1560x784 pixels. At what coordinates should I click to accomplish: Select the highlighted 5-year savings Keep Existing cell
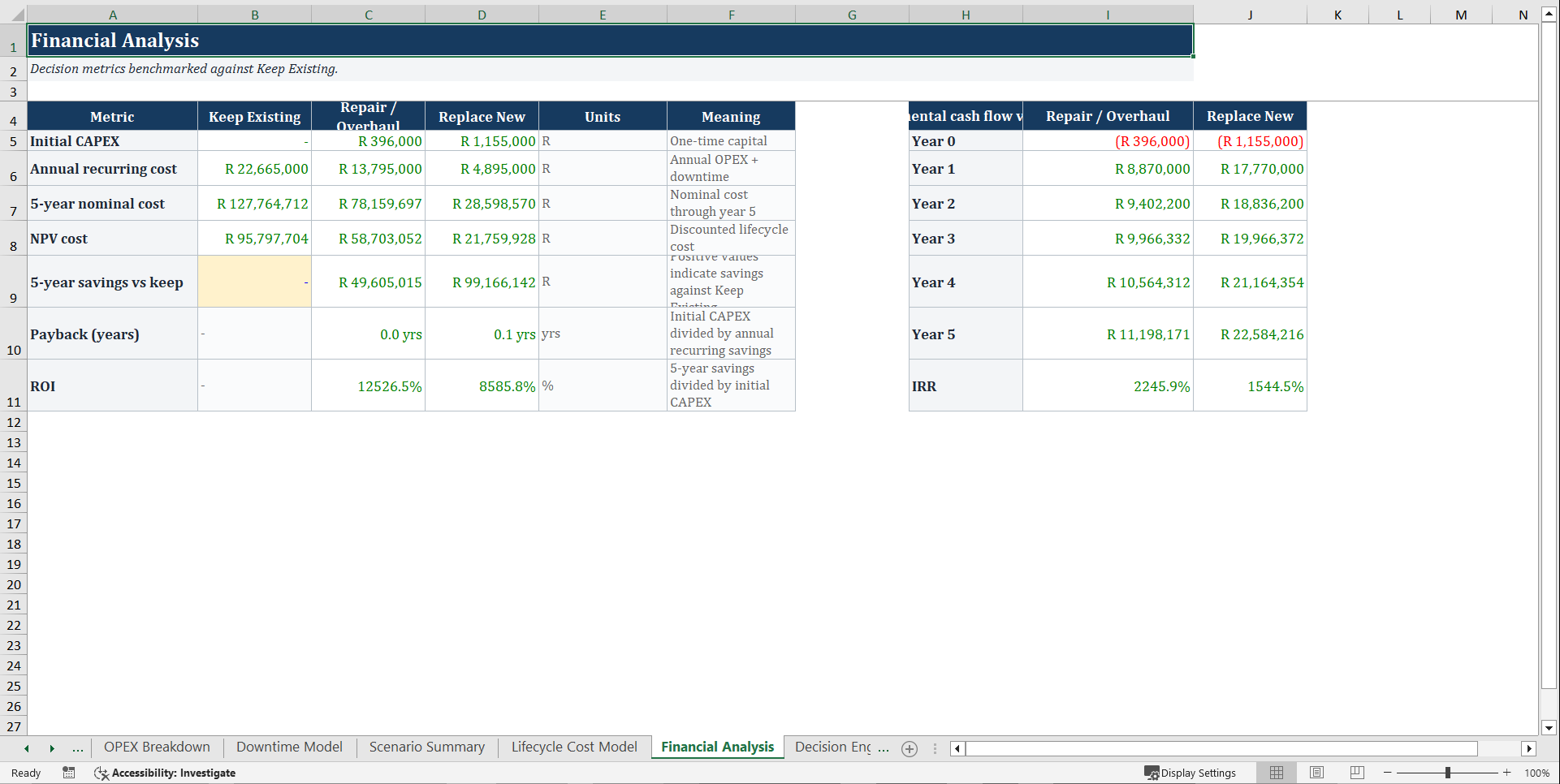pos(254,282)
